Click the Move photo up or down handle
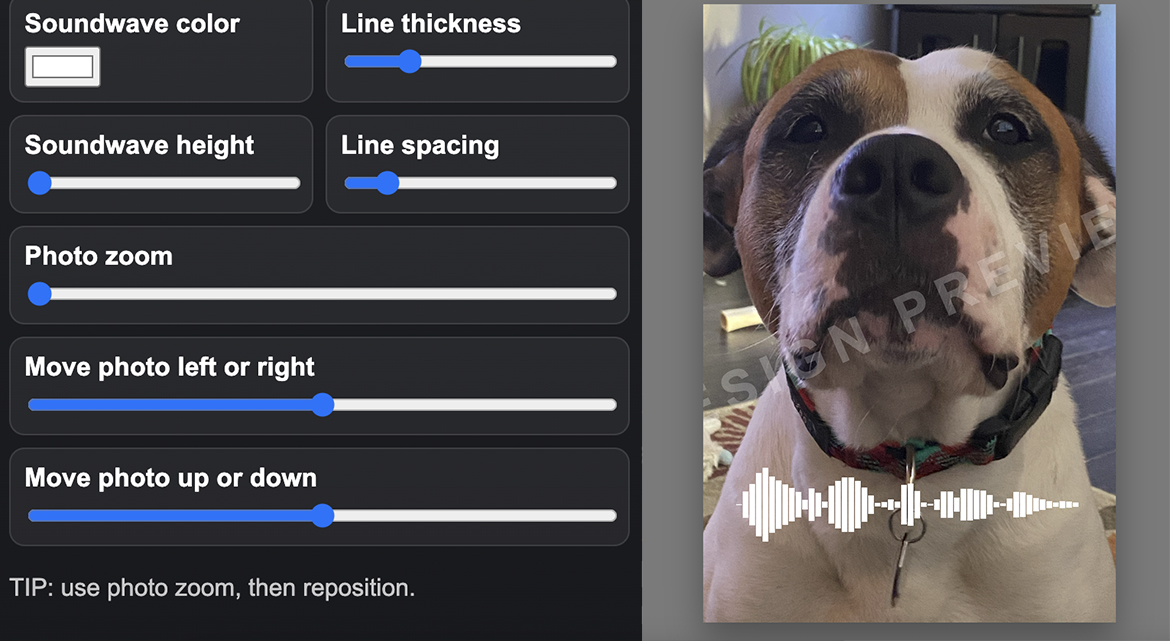The width and height of the screenshot is (1170, 641). pos(322,516)
